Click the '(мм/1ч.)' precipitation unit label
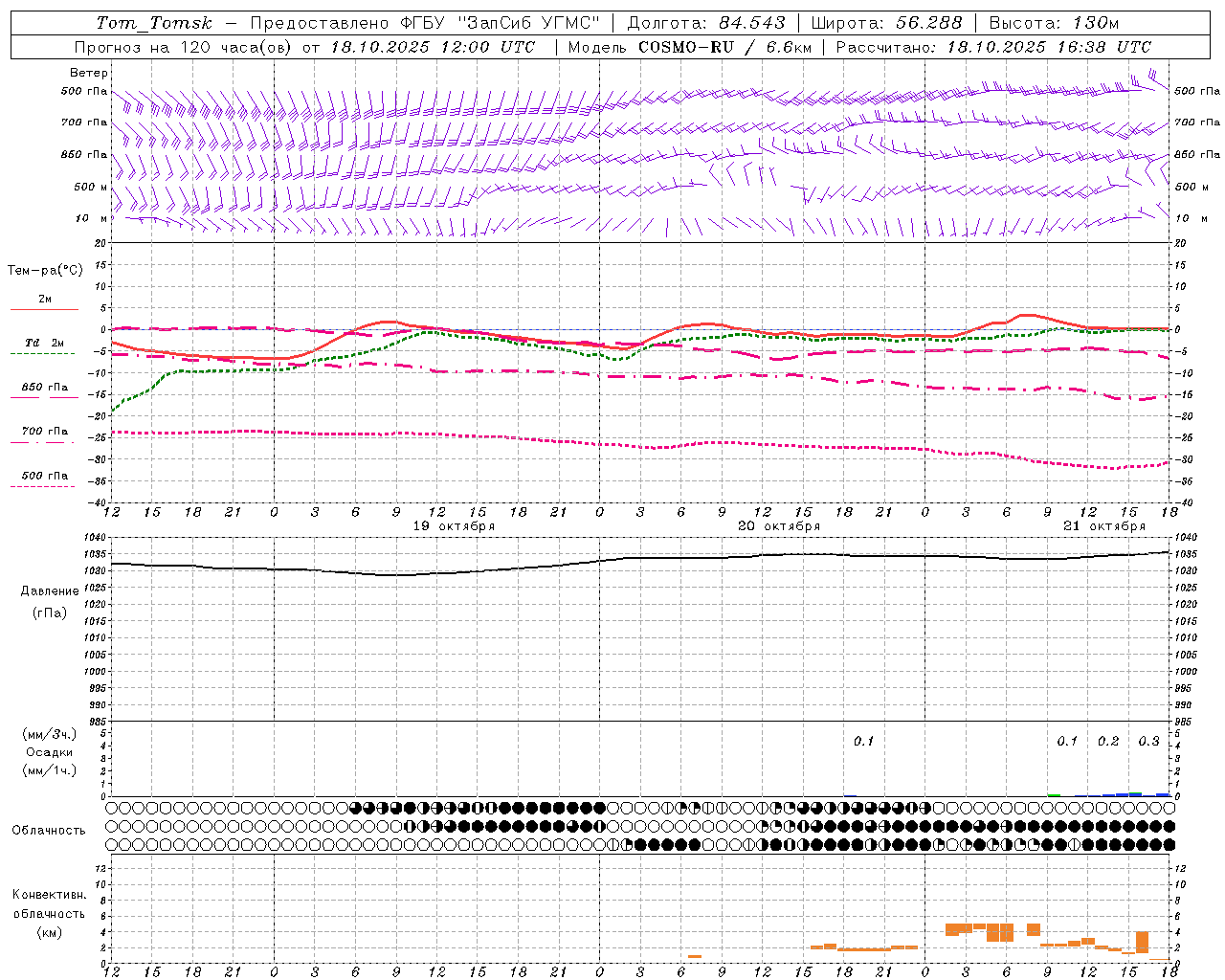Screen dimensions: 1225x980 click(50, 770)
